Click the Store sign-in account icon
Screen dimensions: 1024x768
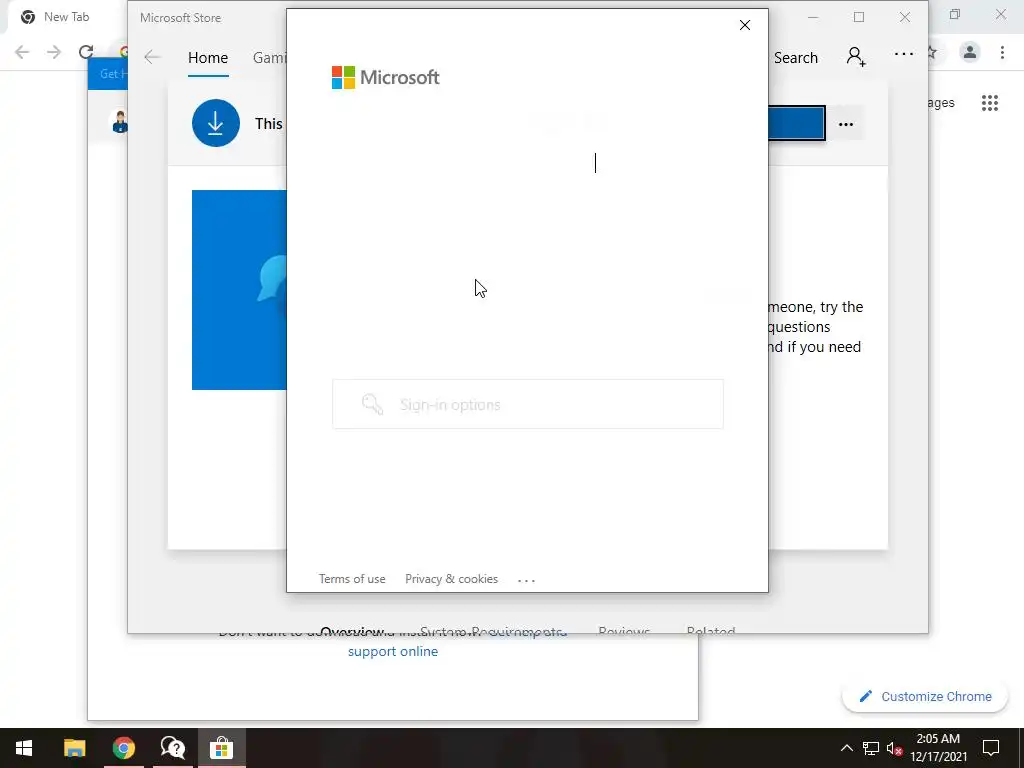(x=856, y=57)
